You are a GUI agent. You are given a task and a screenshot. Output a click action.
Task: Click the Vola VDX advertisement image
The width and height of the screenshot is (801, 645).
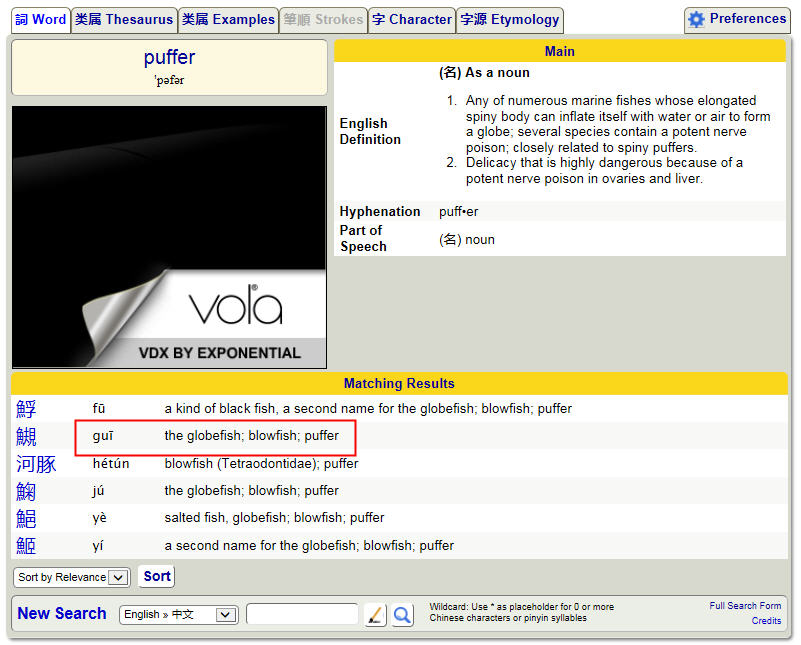coord(169,237)
